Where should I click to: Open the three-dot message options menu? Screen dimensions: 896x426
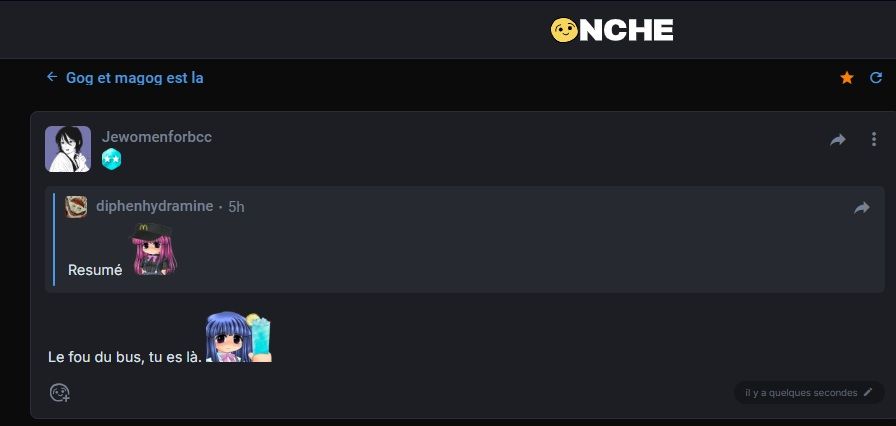[x=874, y=140]
